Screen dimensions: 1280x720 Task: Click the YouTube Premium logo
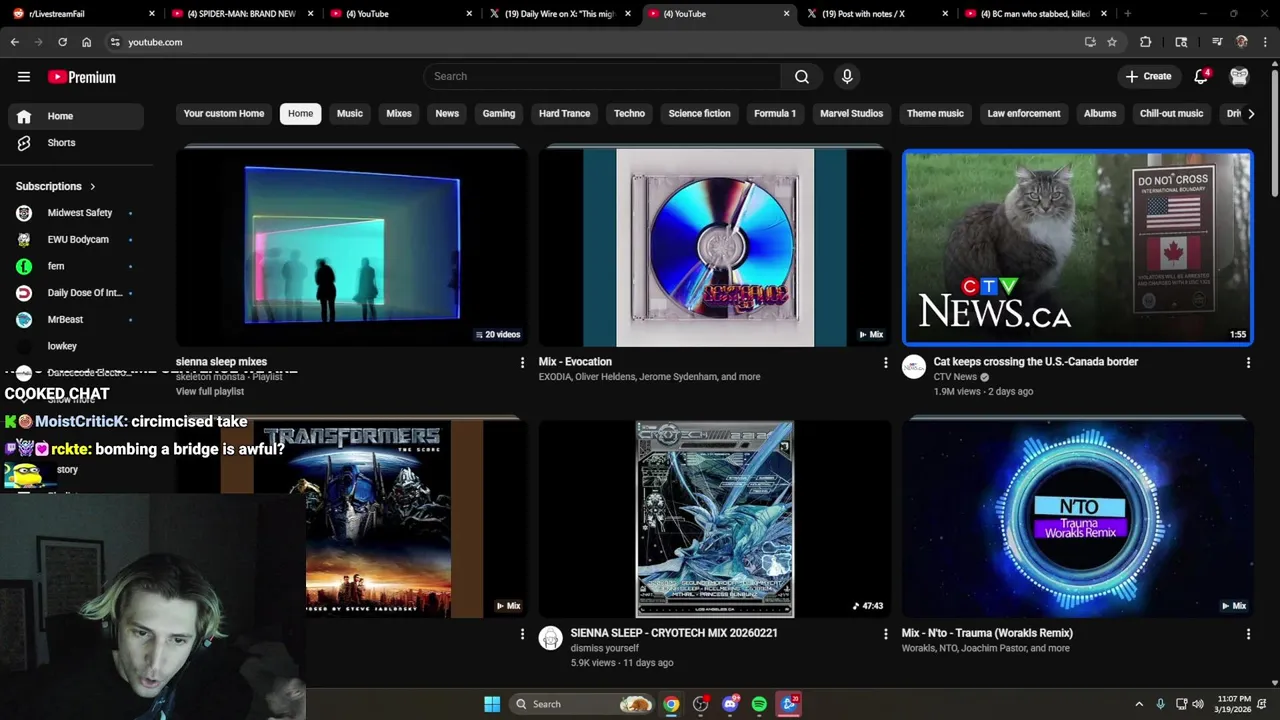coord(82,77)
